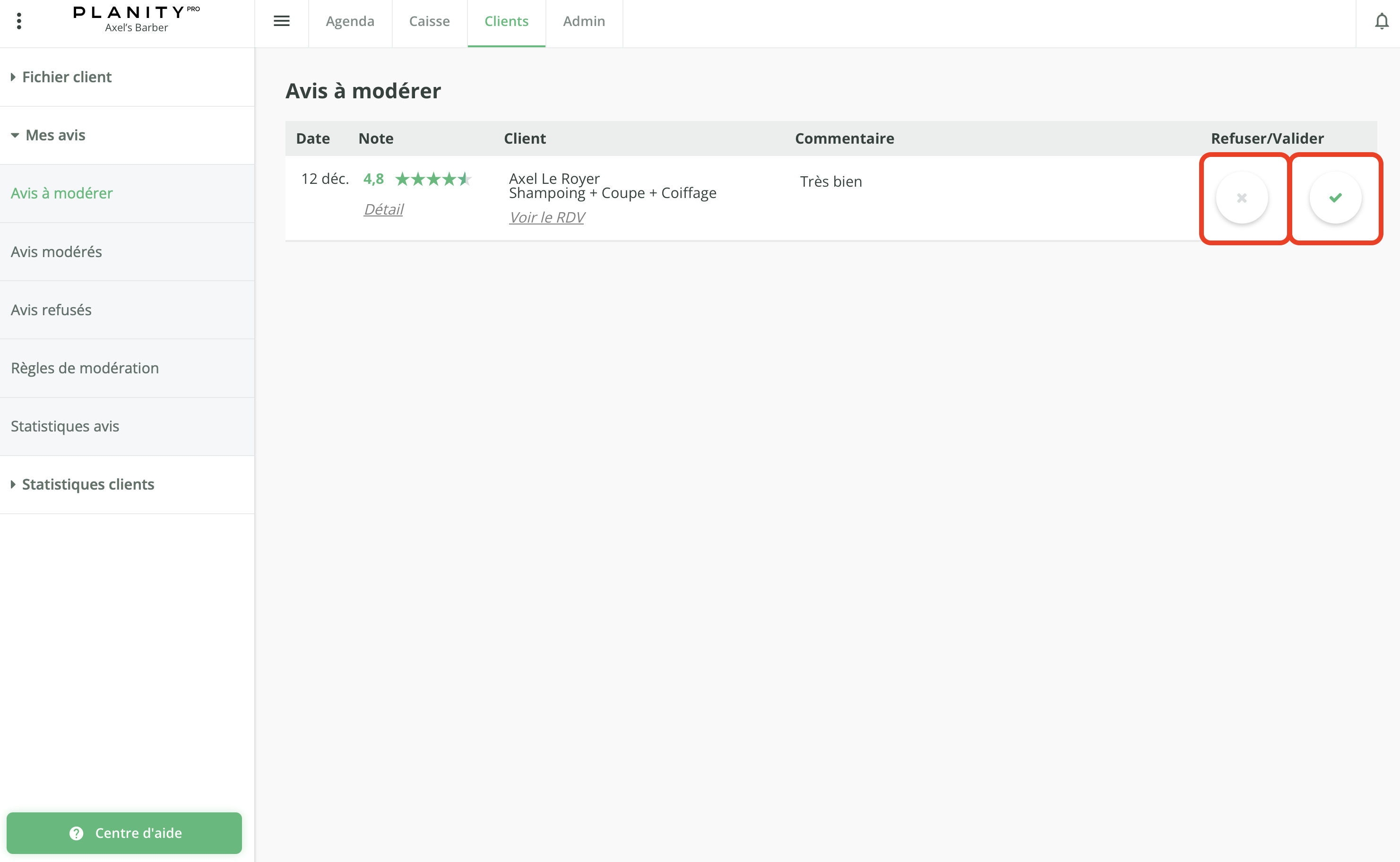Open the three-dot options menu
1400x862 pixels.
[x=19, y=21]
